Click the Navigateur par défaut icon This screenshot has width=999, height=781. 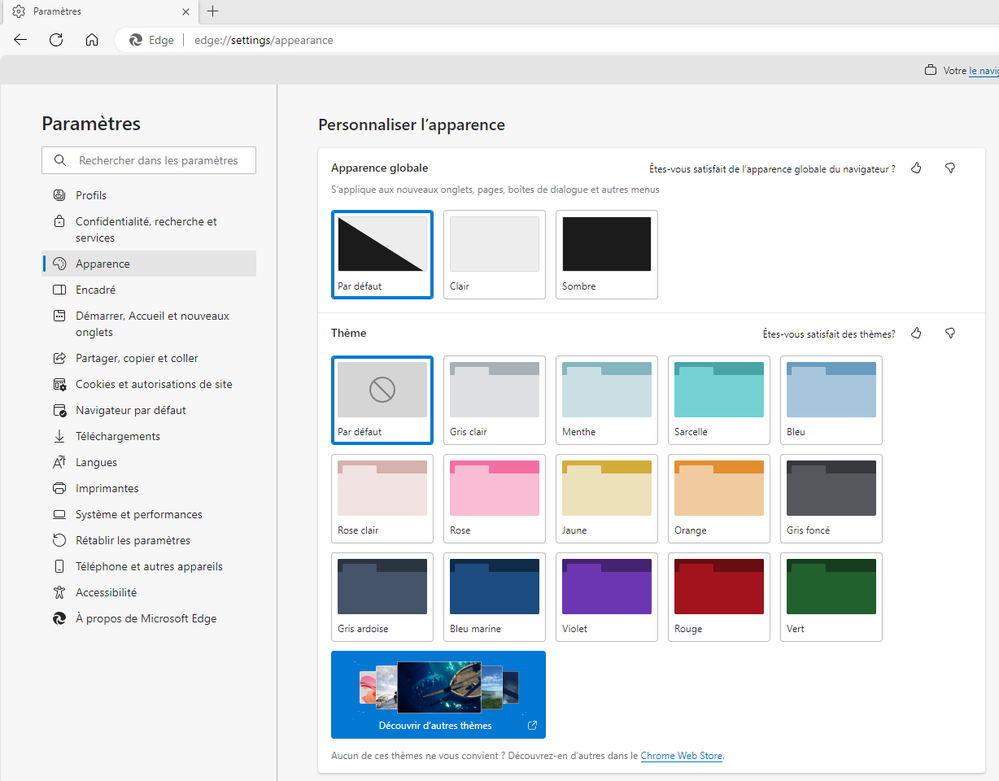(59, 410)
